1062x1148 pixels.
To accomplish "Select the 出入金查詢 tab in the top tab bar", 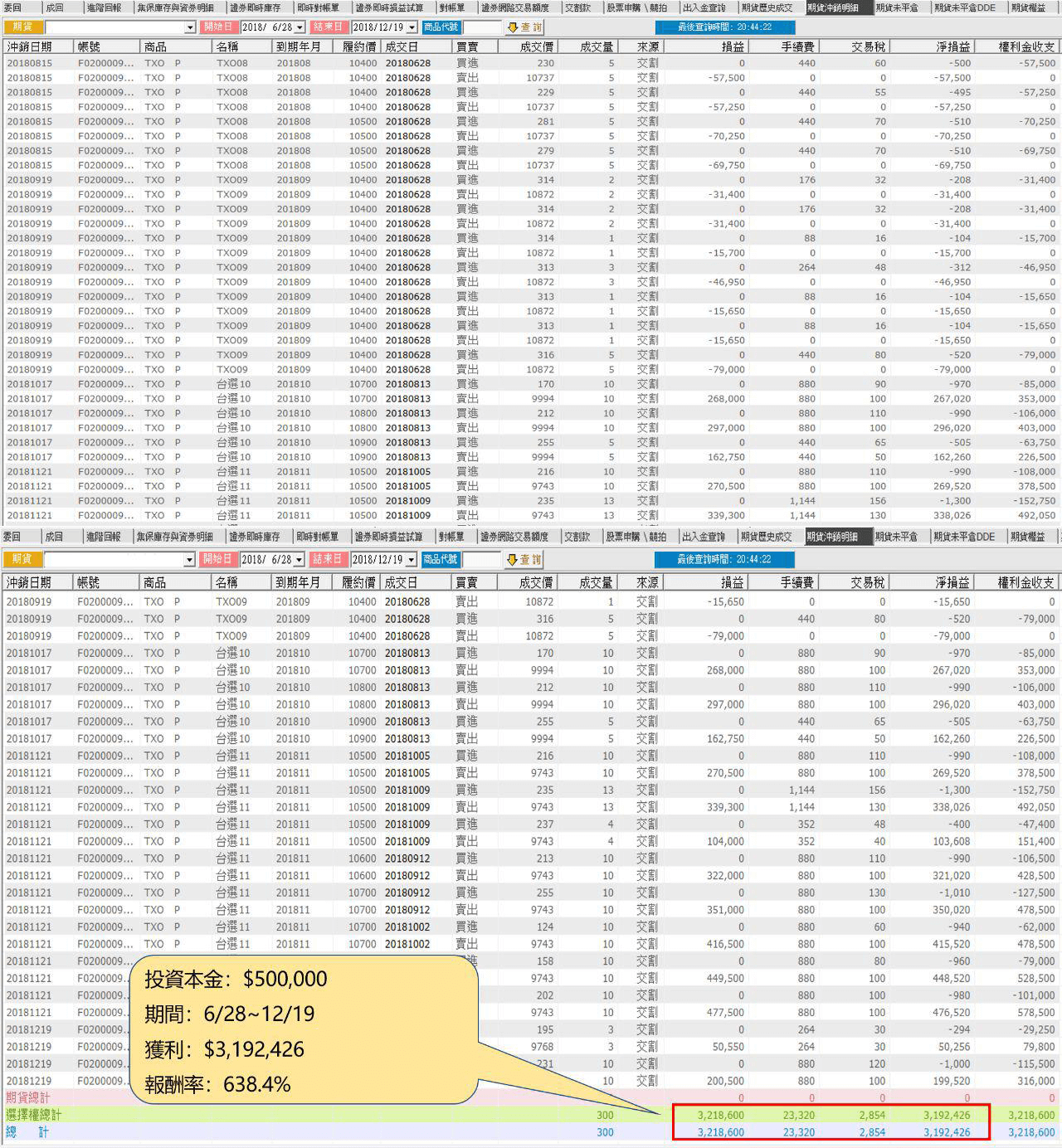I will coord(704,7).
